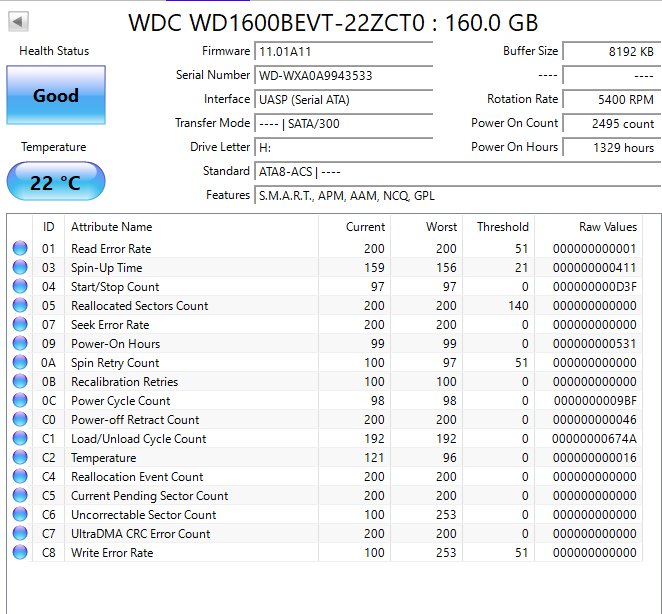
Task: Click the Drive Letter field H:
Action: 344,147
